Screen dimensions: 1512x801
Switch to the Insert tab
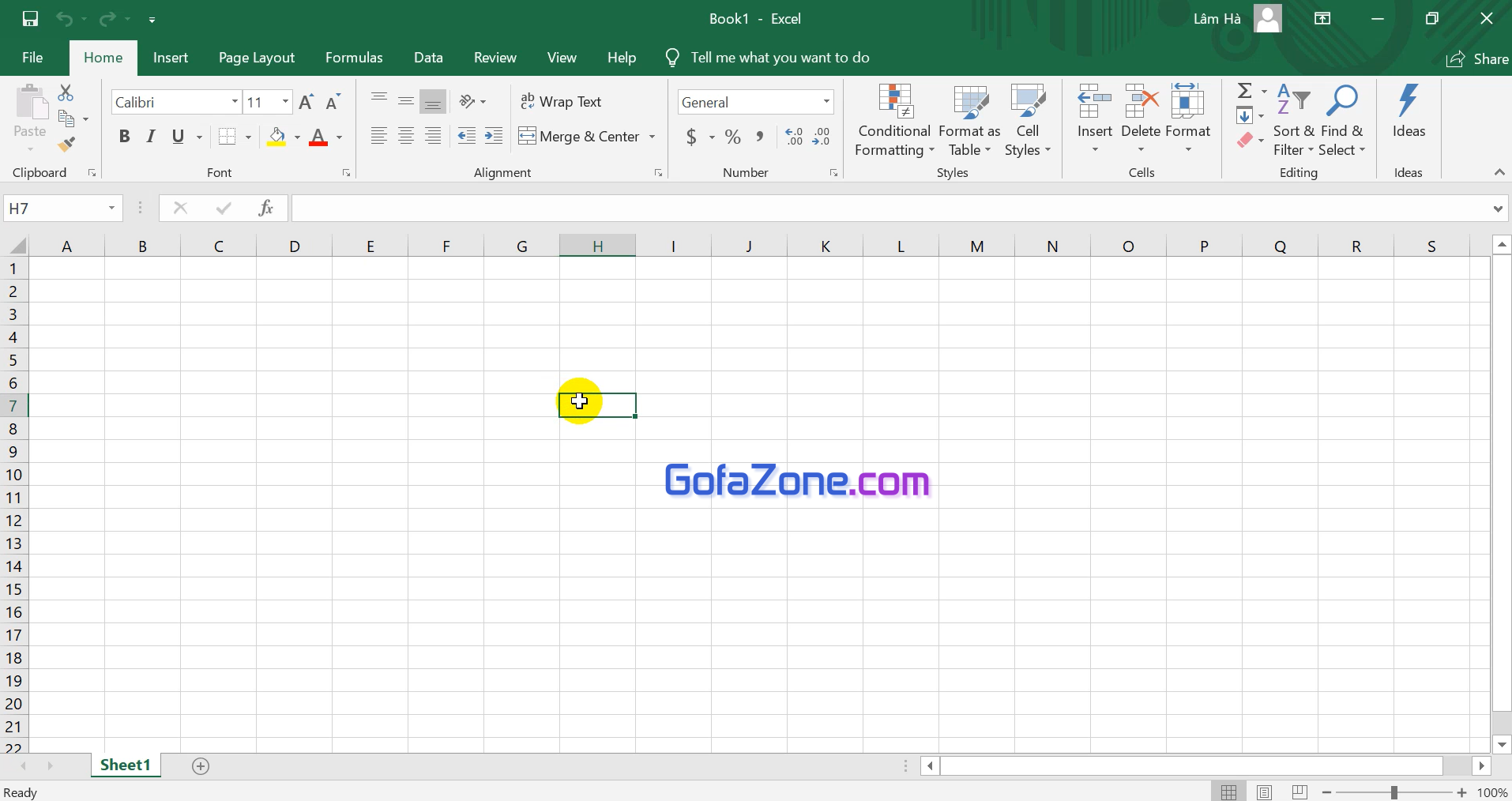tap(171, 58)
